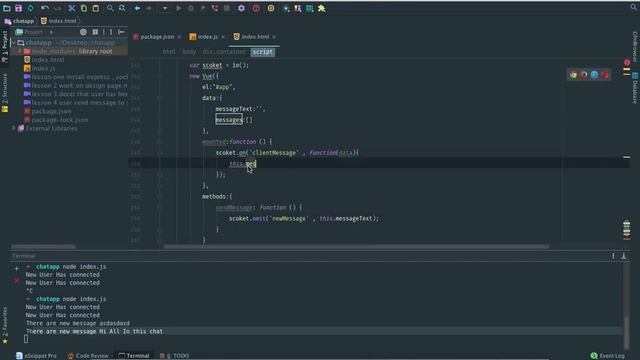The image size is (640, 360).
Task: Click the yellow circular toolbar icon
Action: [271, 8]
